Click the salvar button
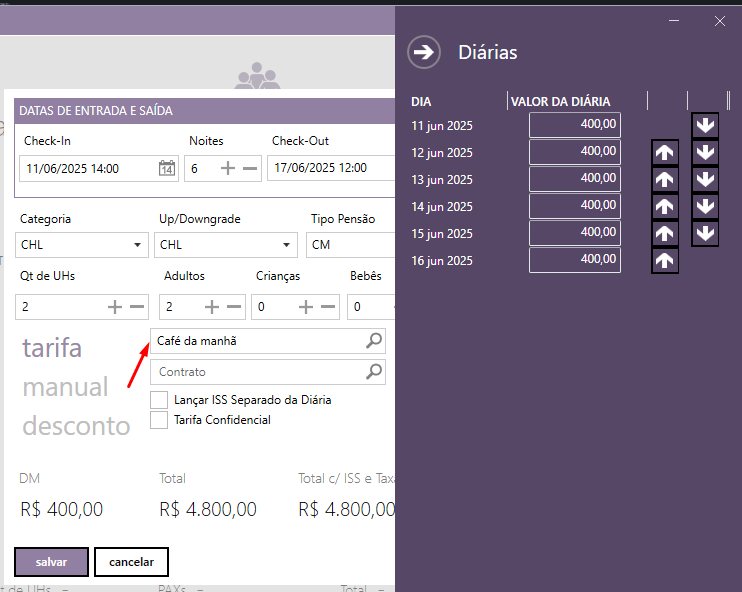Screen dimensions: 742x592 point(51,562)
